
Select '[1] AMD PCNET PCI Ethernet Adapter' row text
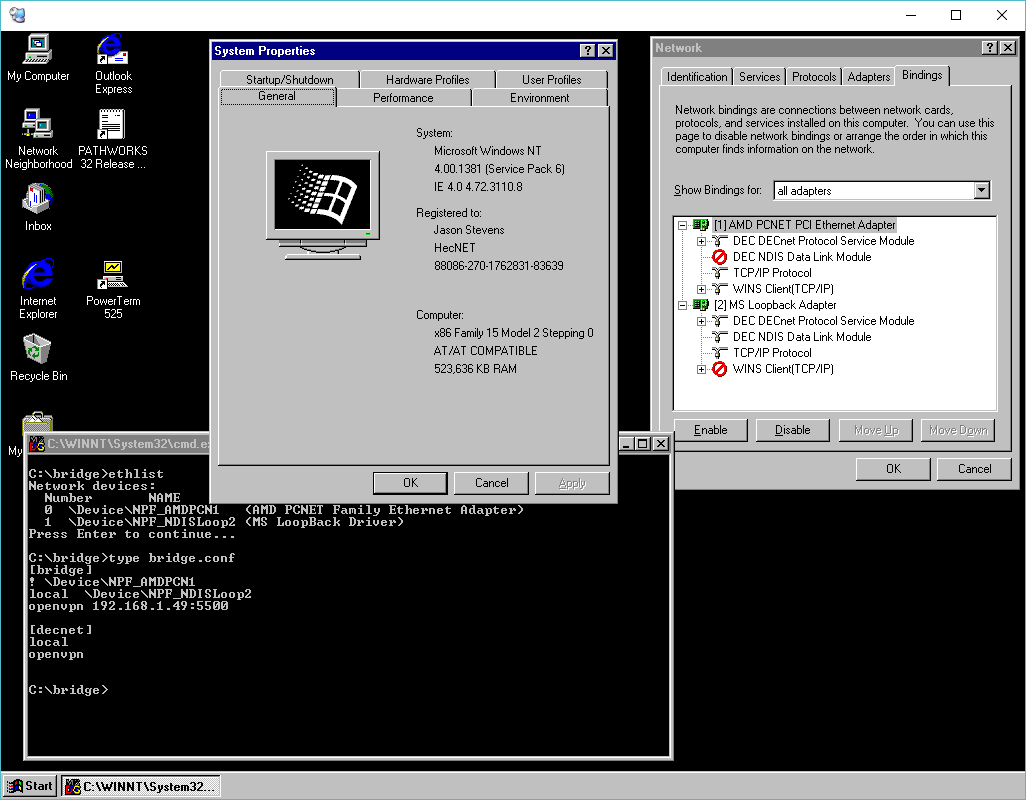point(804,225)
